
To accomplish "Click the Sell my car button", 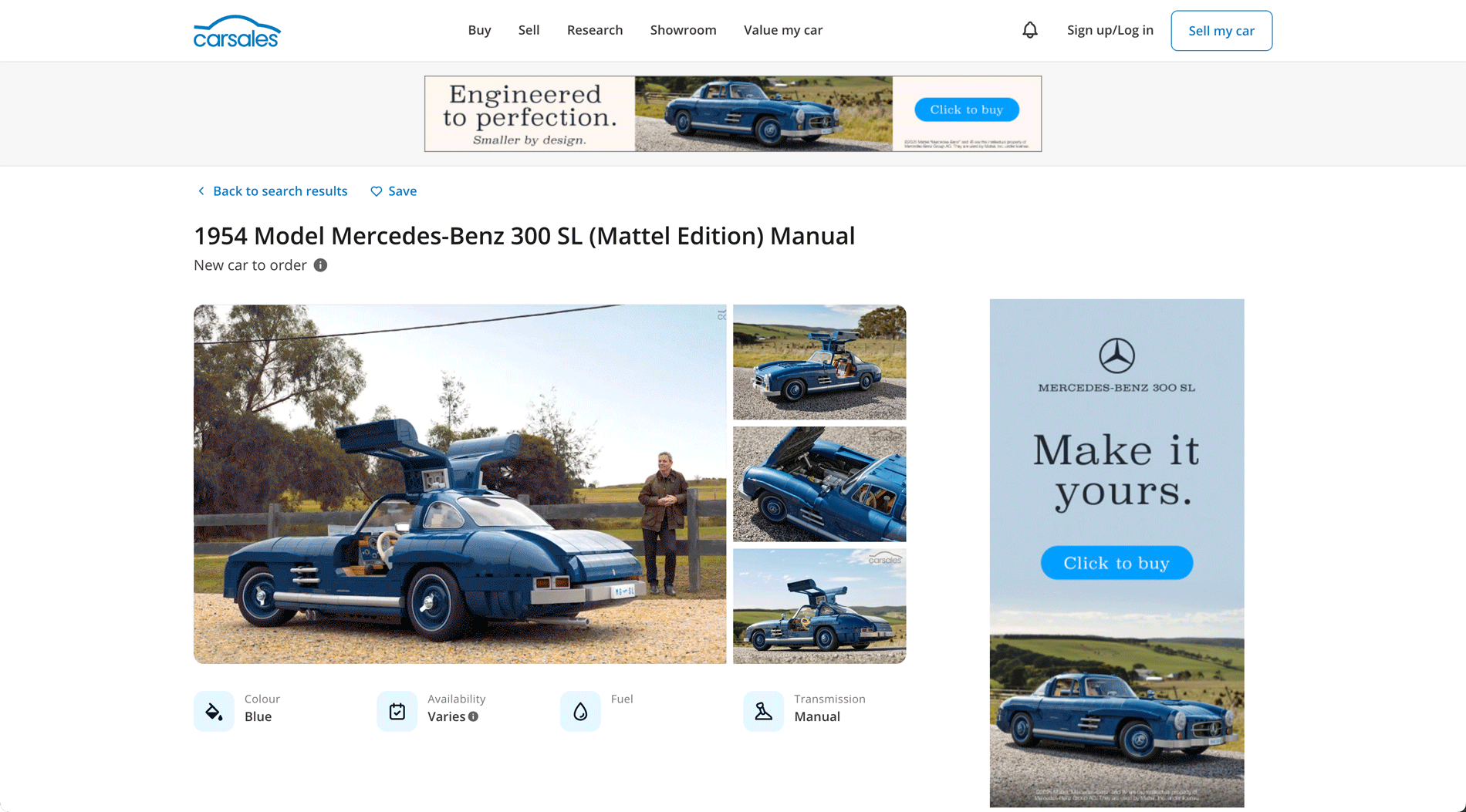I will 1221,30.
